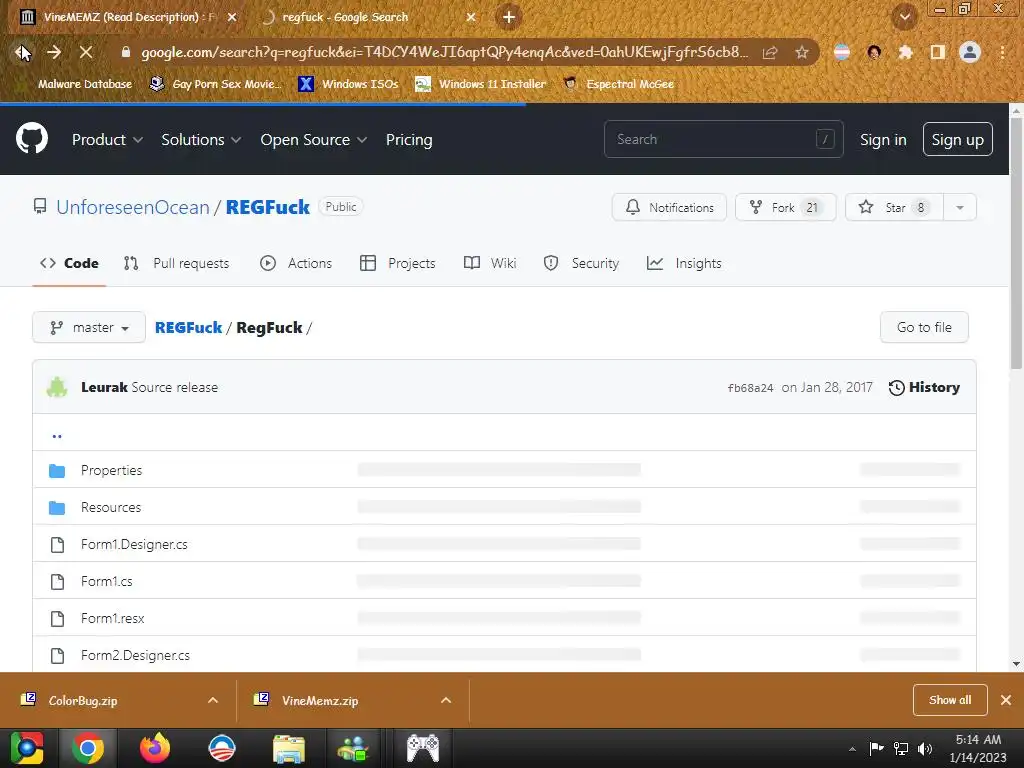Open the Form1.cs file

[x=106, y=581]
